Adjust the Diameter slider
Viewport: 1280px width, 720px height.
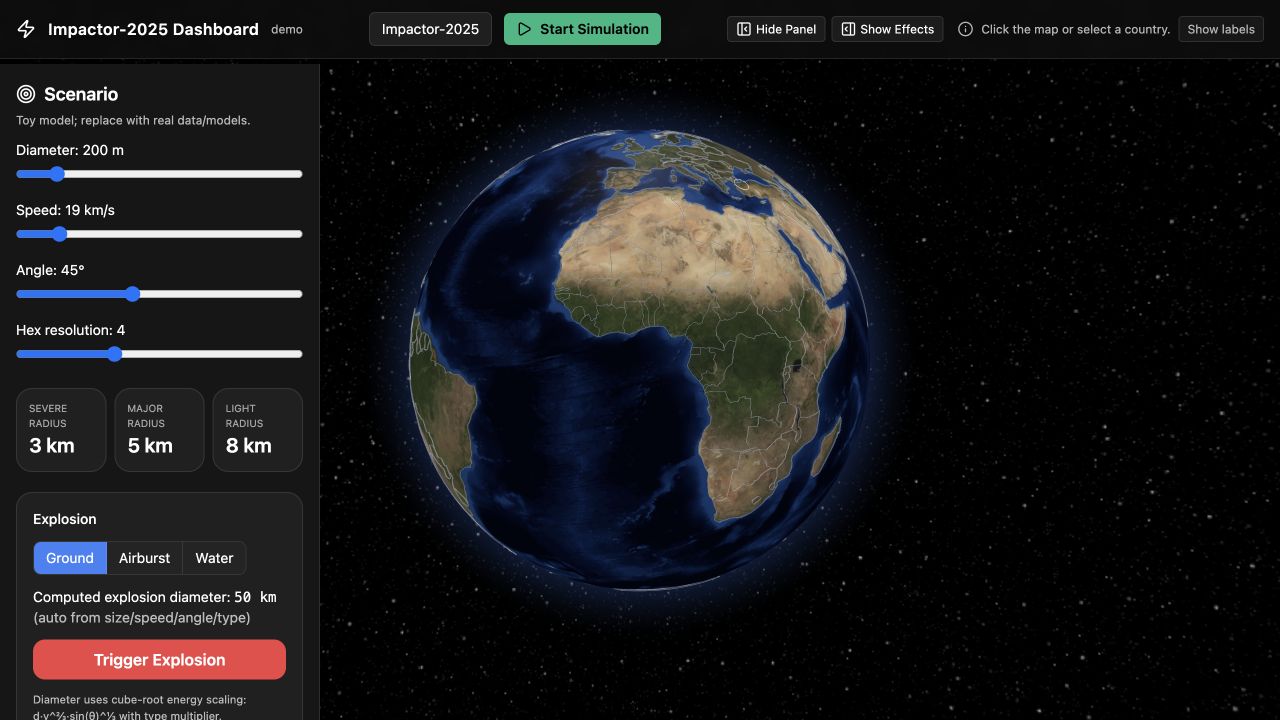159,174
